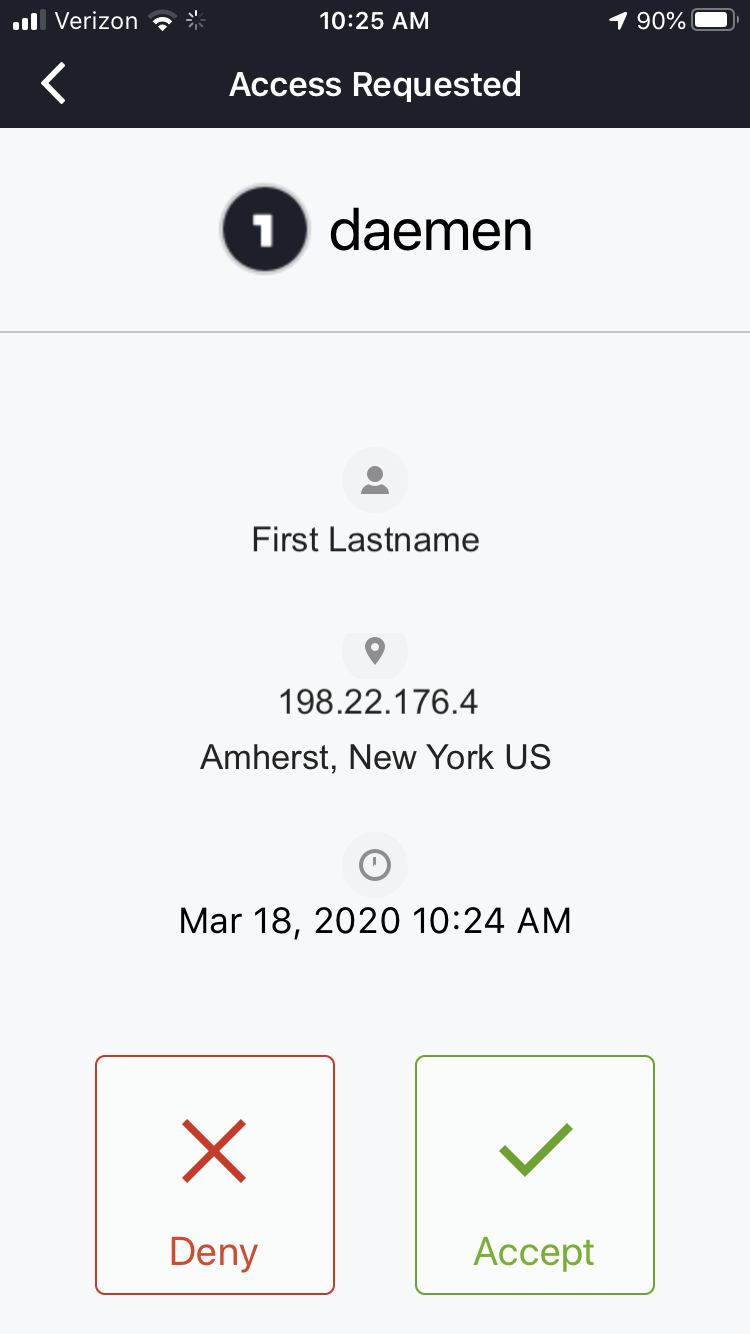Tap the green checkmark accept icon
750x1334 pixels.
tap(535, 1149)
